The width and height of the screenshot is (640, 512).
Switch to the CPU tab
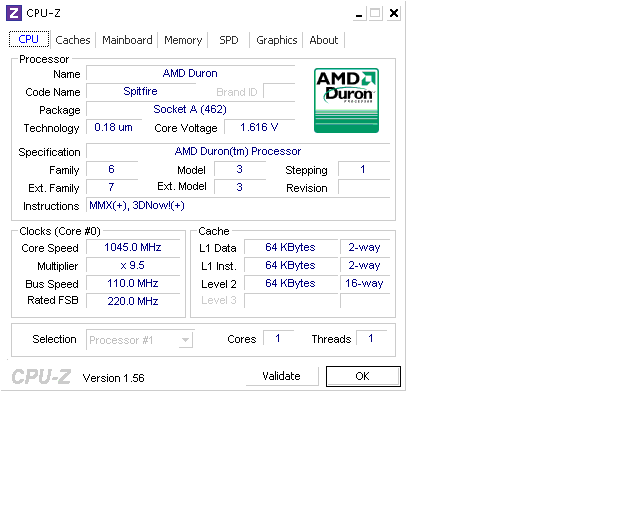tap(29, 39)
